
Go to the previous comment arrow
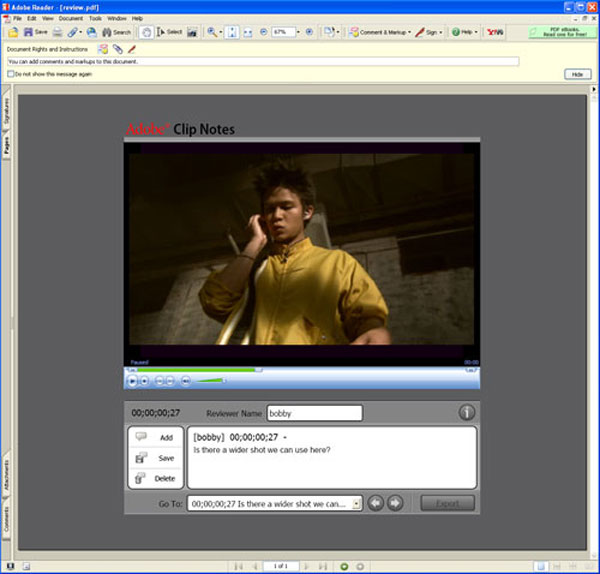pyautogui.click(x=375, y=503)
